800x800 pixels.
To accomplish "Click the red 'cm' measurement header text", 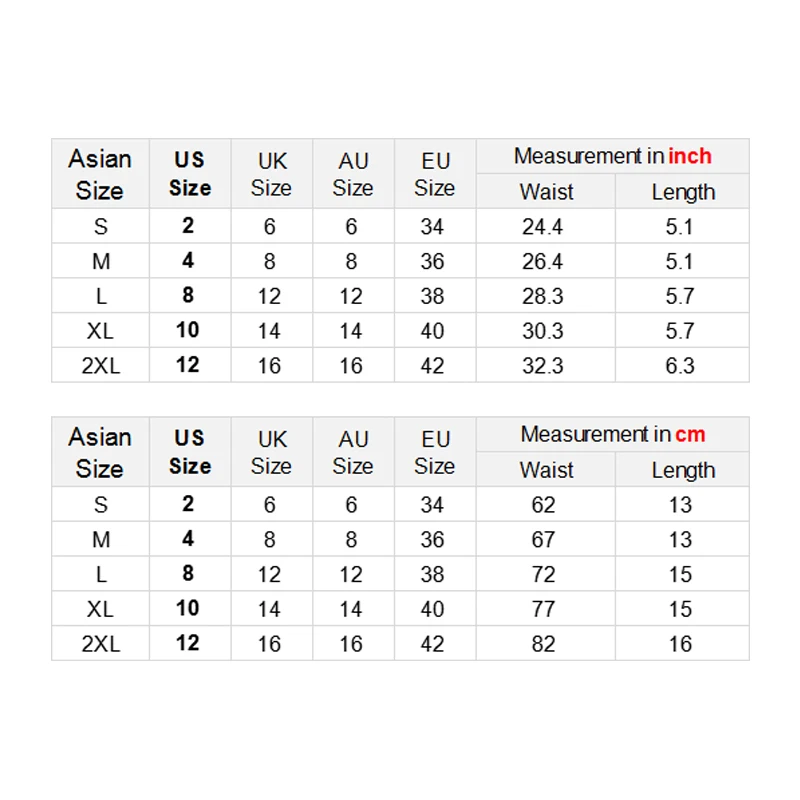I will 690,434.
